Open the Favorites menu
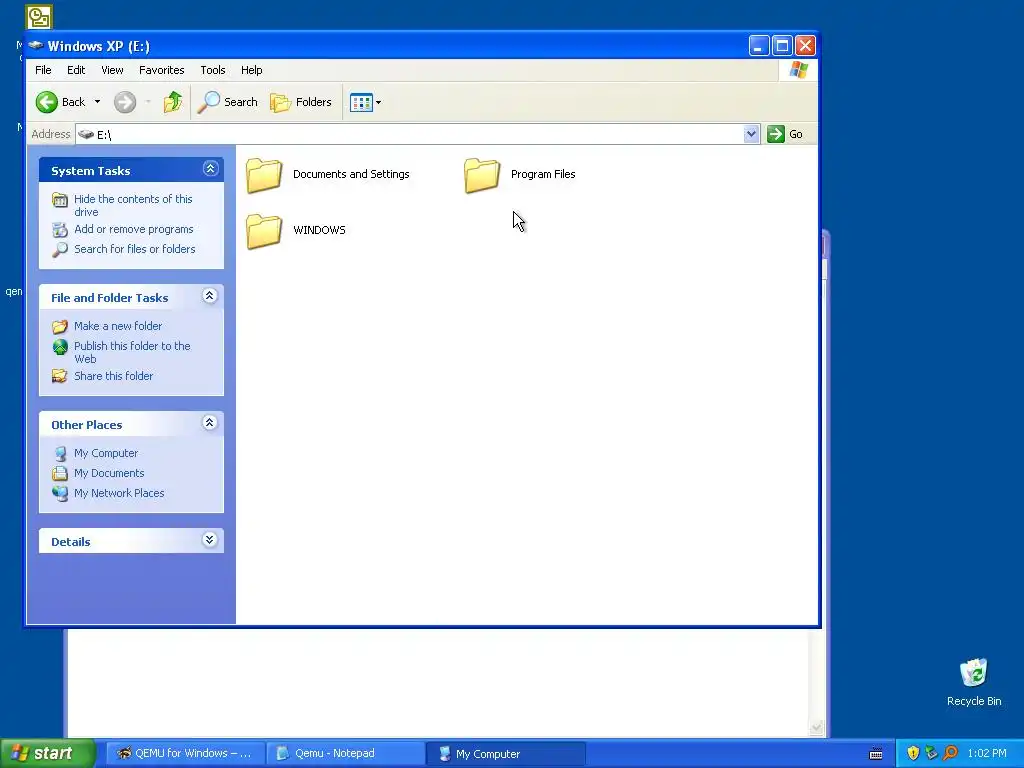Screen dimensions: 1024x768 pos(161,70)
